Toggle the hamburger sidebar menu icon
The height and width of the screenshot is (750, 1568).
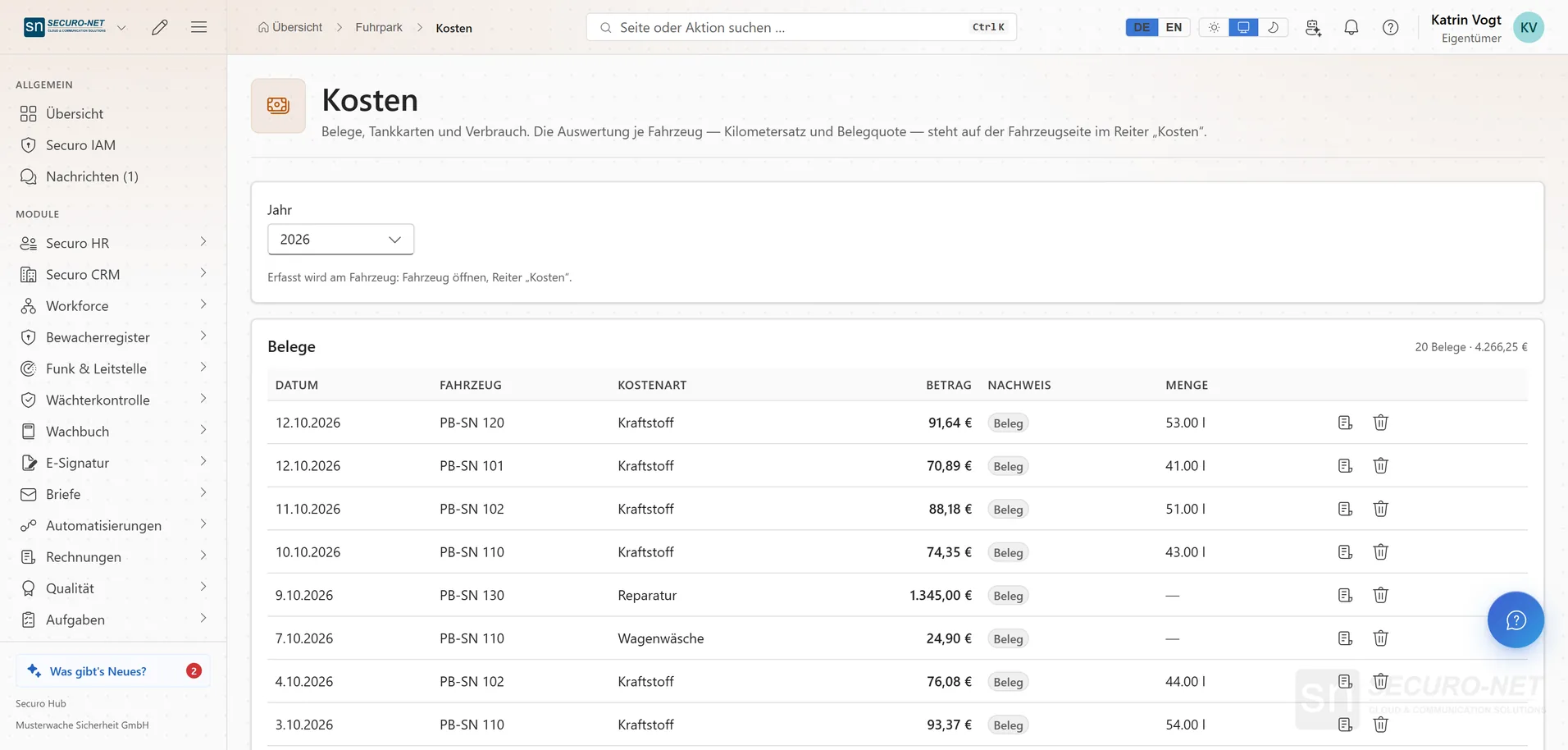coord(198,27)
